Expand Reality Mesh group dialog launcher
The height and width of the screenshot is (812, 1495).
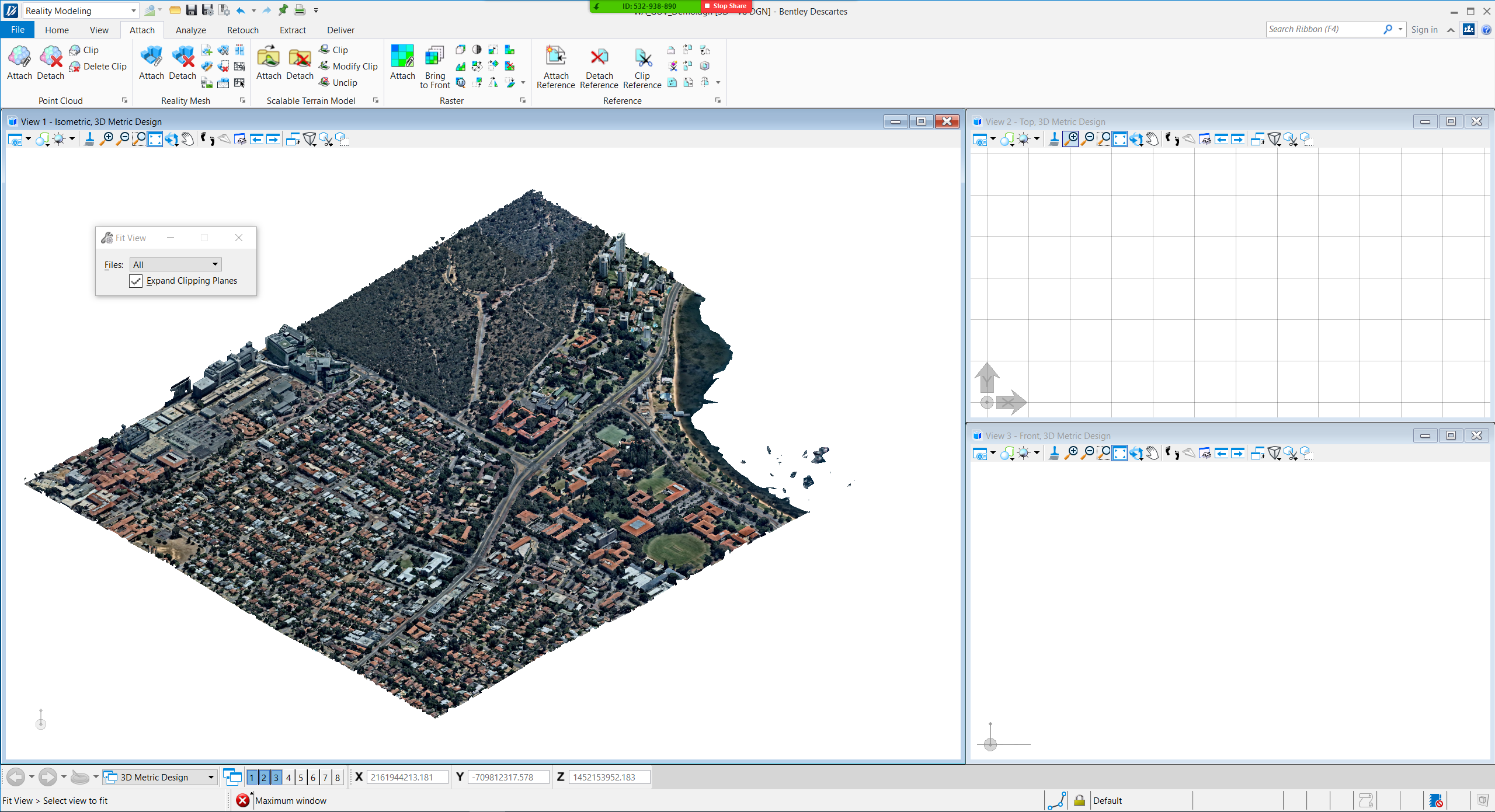tap(242, 100)
